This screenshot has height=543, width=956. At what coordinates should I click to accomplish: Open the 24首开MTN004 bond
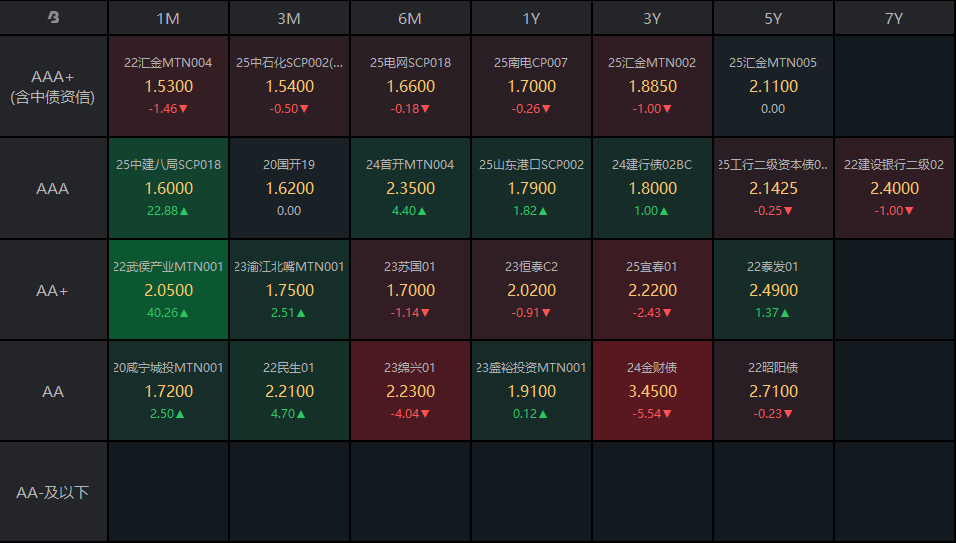(x=410, y=188)
